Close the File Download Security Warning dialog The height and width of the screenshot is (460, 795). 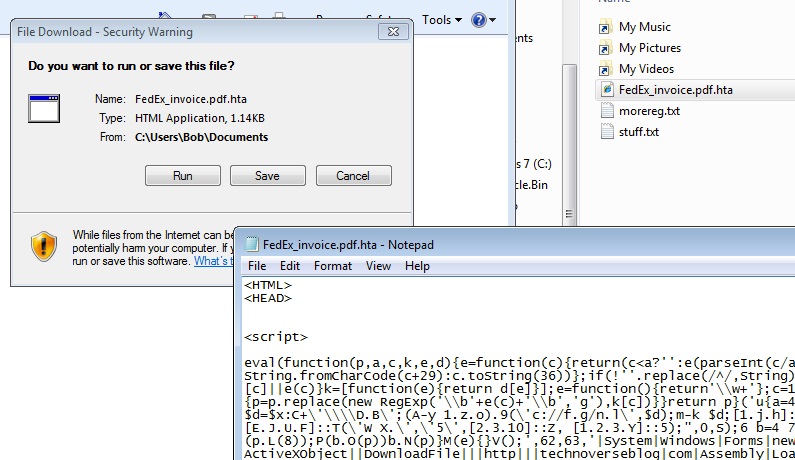tap(393, 31)
